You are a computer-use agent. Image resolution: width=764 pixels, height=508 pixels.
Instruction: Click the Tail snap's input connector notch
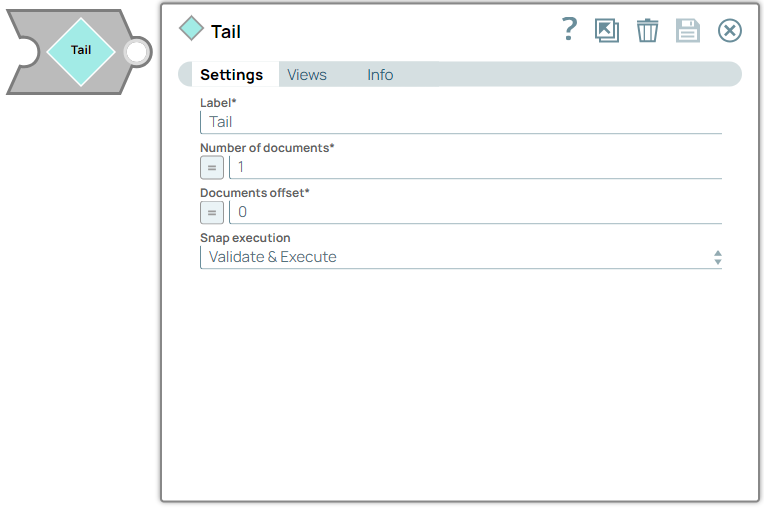(x=24, y=51)
